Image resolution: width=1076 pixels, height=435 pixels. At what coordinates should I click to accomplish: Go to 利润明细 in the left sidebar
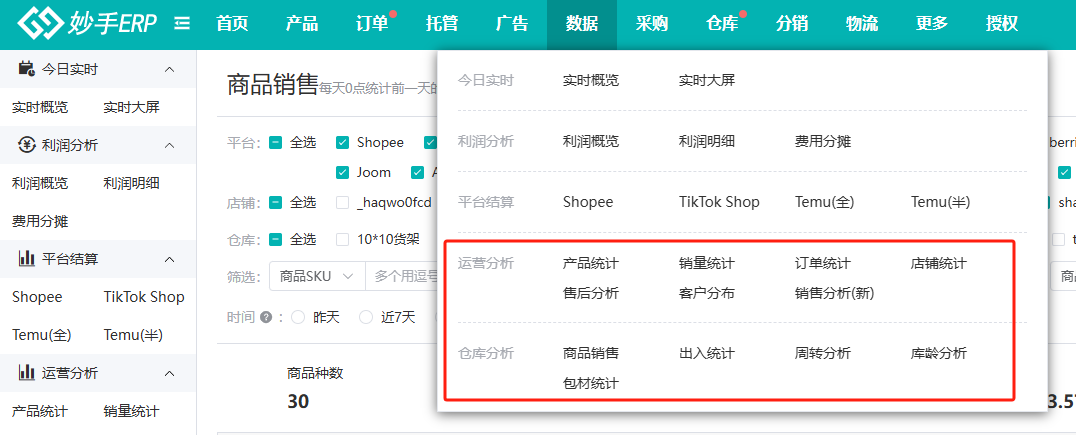pos(132,183)
